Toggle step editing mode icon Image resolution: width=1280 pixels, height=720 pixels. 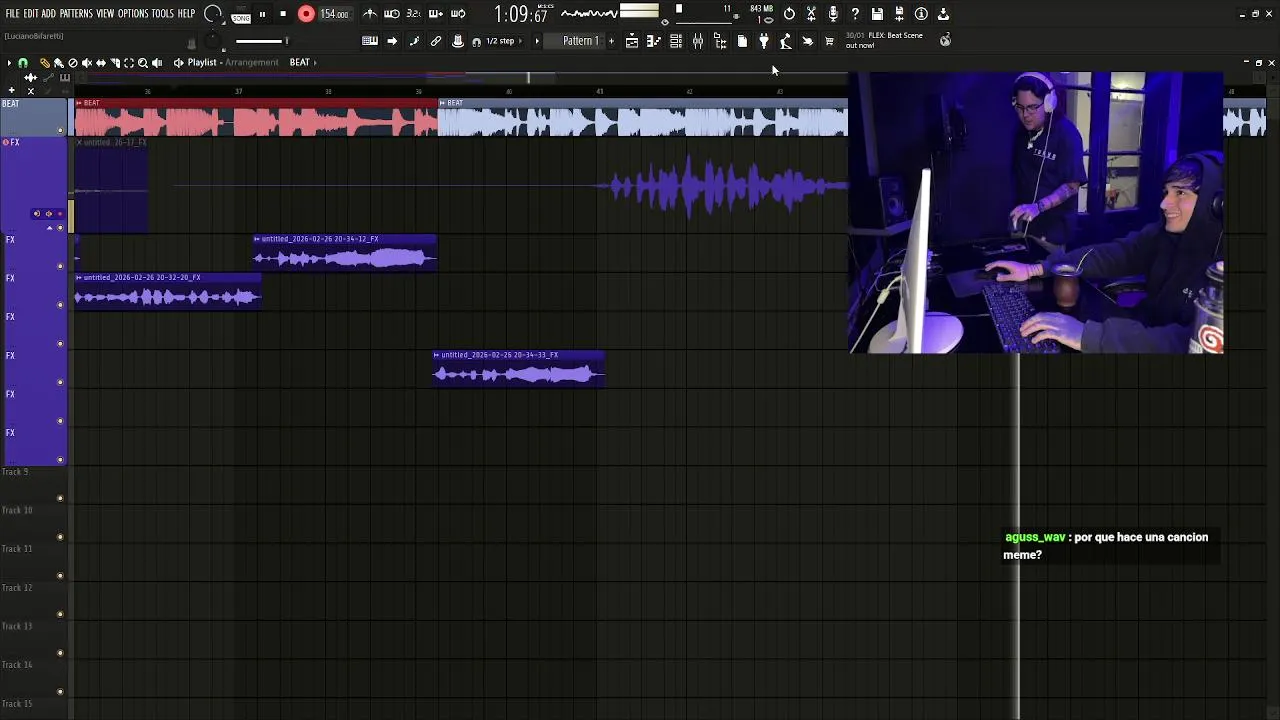(x=414, y=41)
